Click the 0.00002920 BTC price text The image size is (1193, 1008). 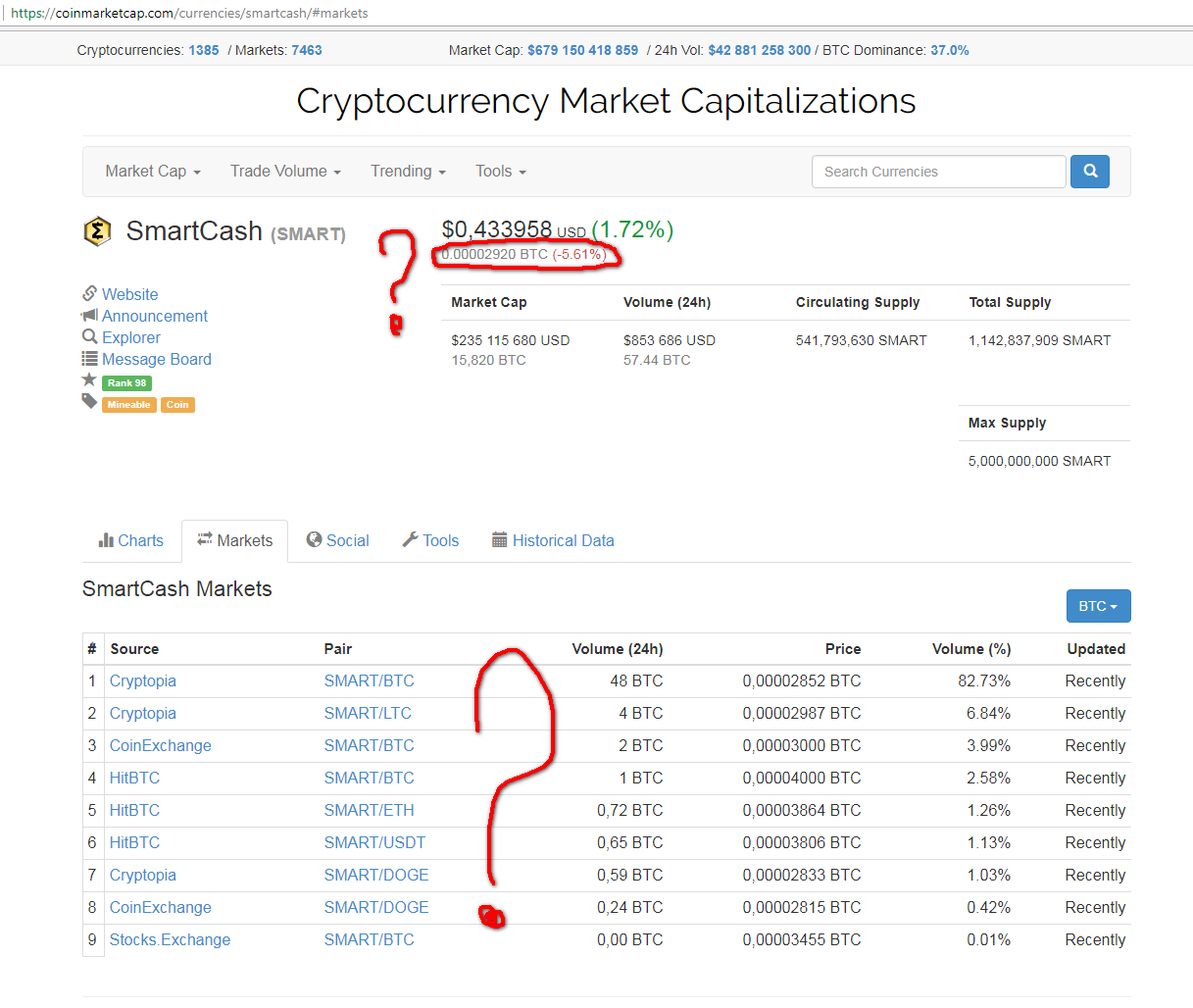[495, 254]
